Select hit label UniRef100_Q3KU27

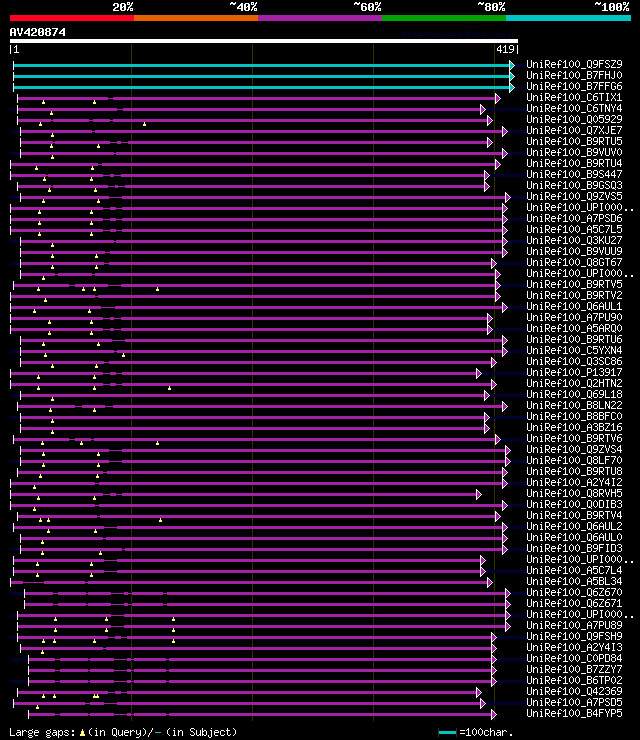574,240
